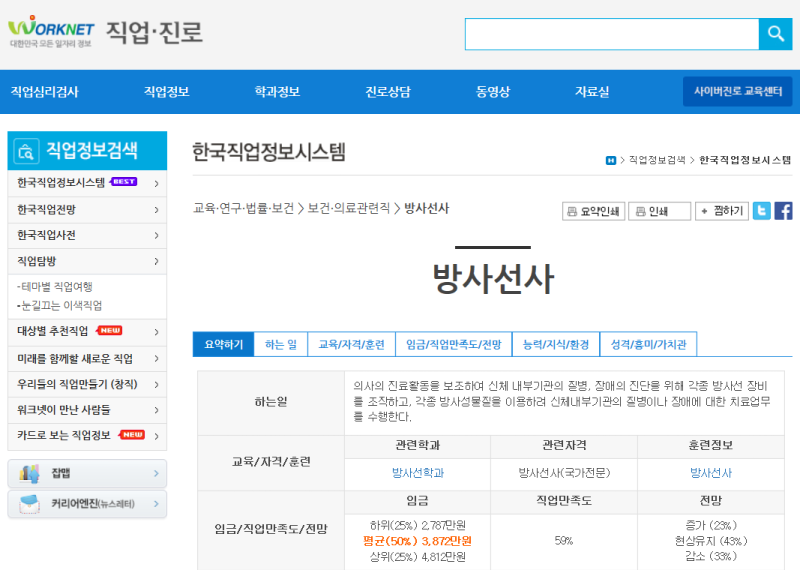This screenshot has height=570, width=800.
Task: Click in the top search input field
Action: pyautogui.click(x=612, y=34)
